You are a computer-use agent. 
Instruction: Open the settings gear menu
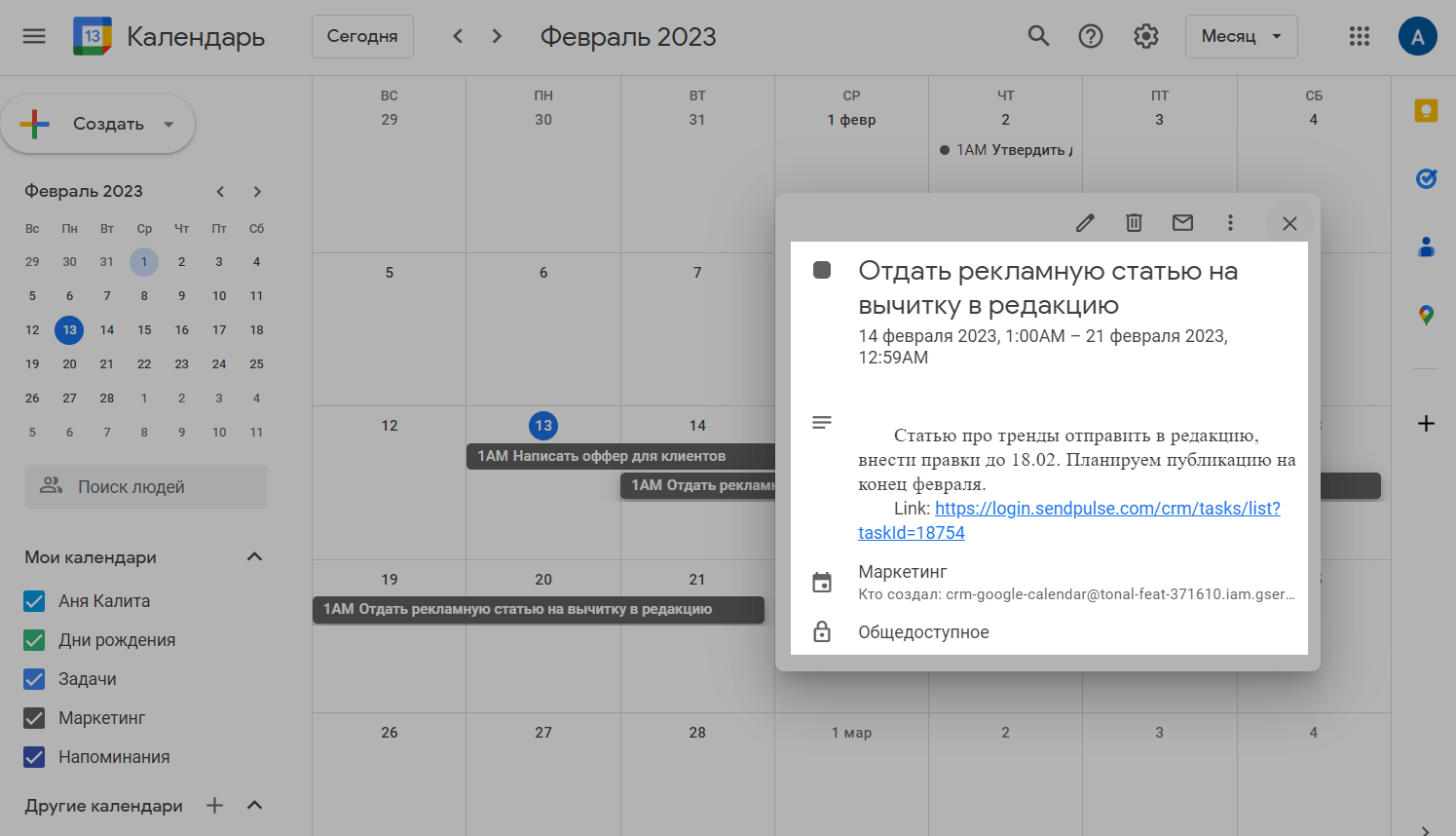[1145, 36]
